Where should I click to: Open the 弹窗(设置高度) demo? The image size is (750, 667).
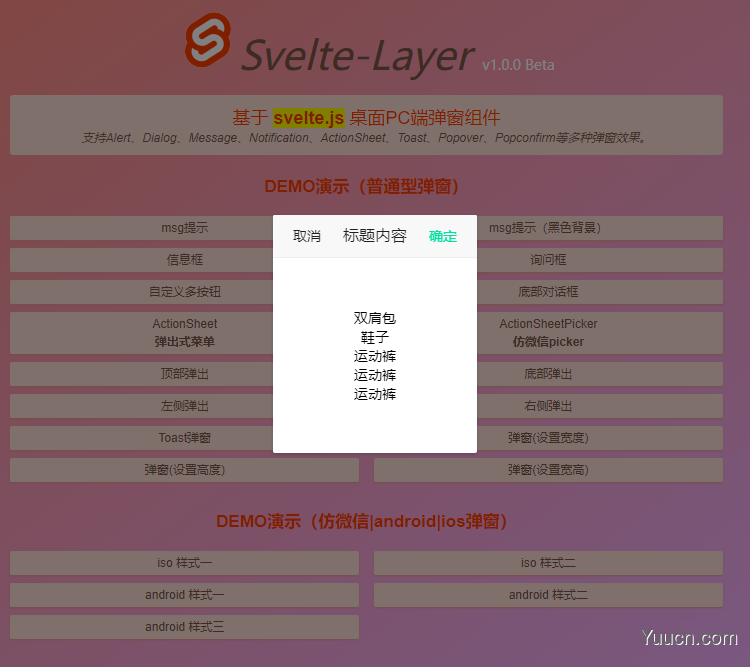coord(185,470)
